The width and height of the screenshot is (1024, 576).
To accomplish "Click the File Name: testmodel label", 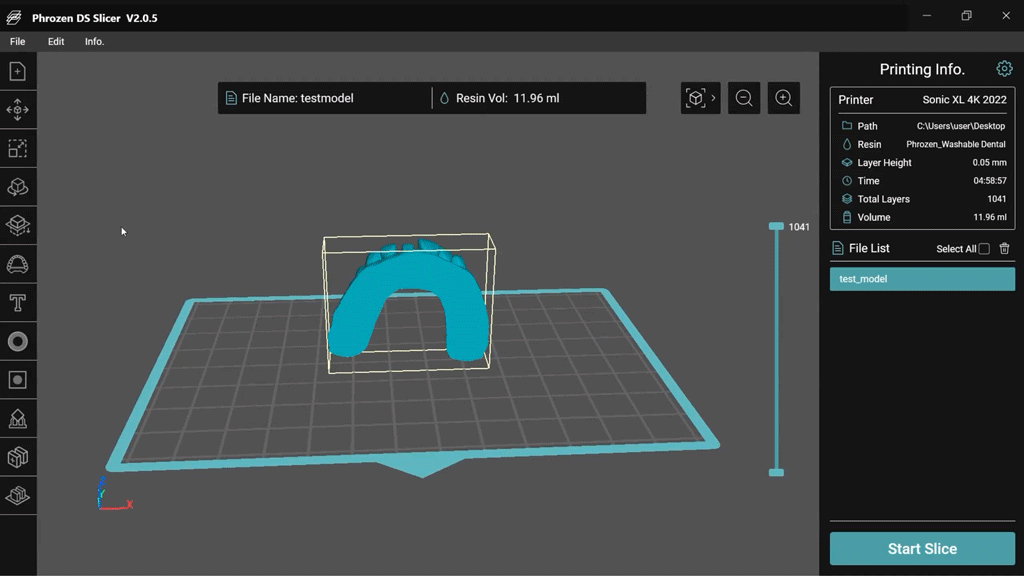I will tap(297, 98).
